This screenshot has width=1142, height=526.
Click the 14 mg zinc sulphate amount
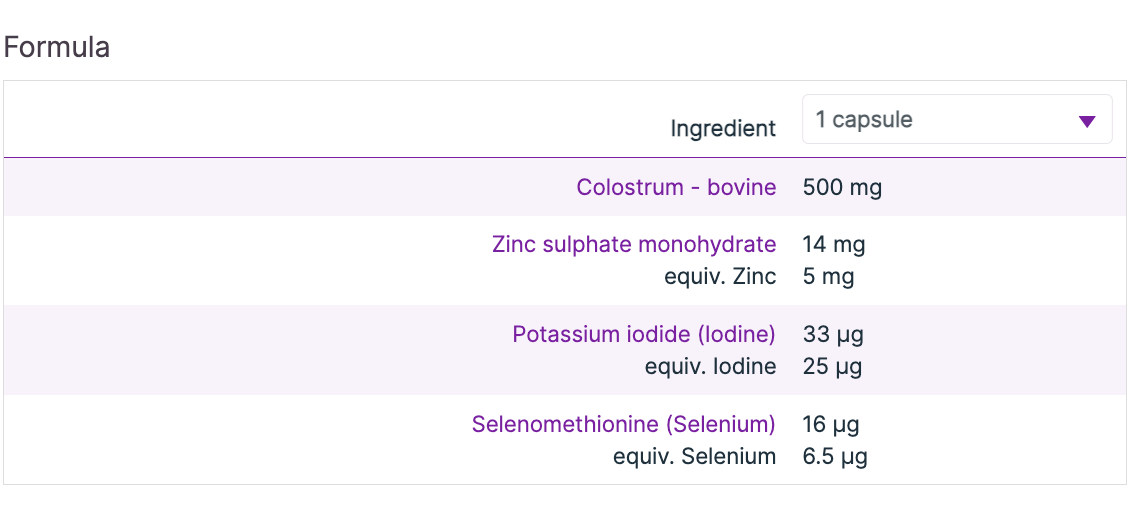tap(834, 245)
